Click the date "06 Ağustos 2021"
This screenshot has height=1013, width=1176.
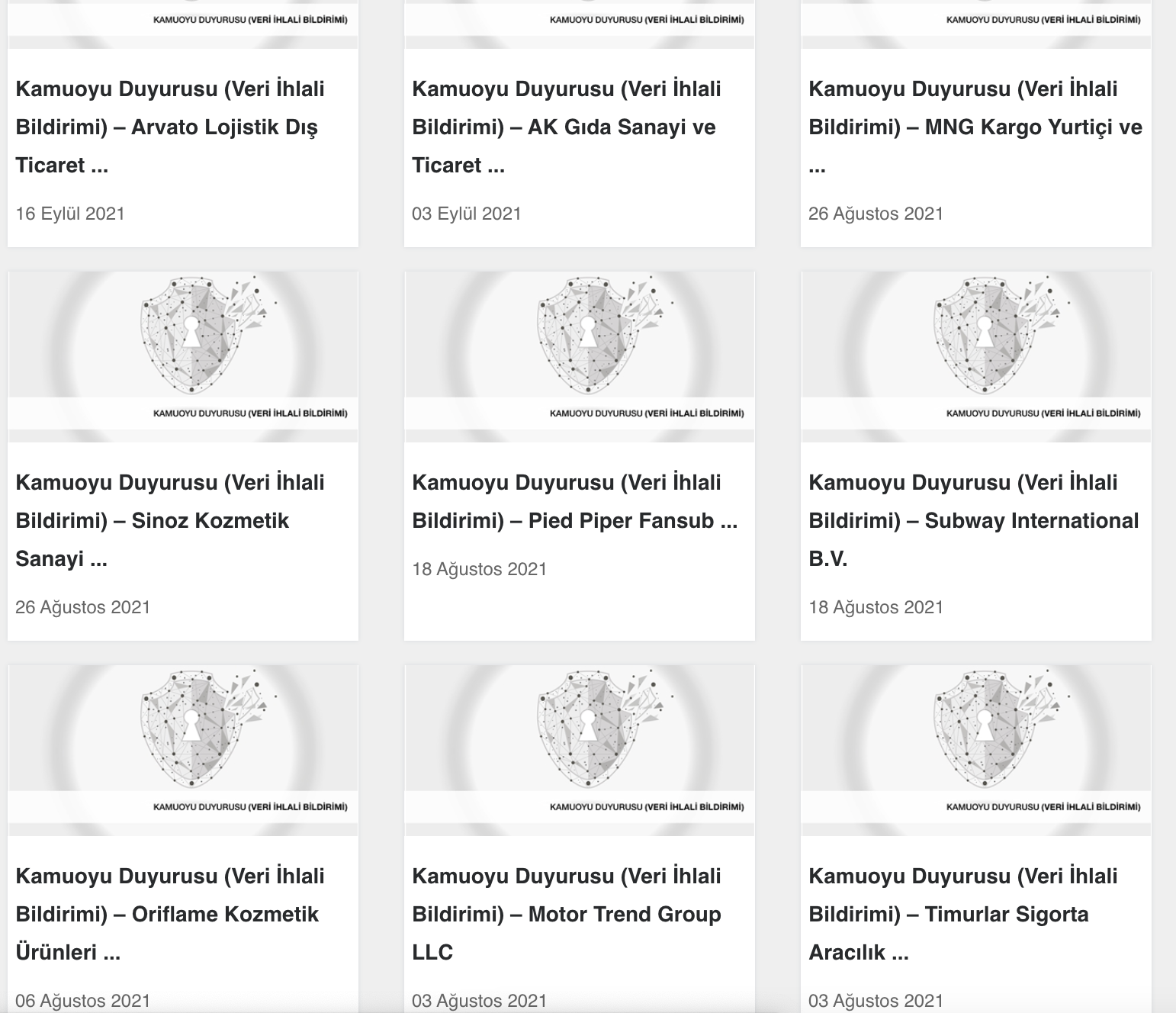(83, 1001)
